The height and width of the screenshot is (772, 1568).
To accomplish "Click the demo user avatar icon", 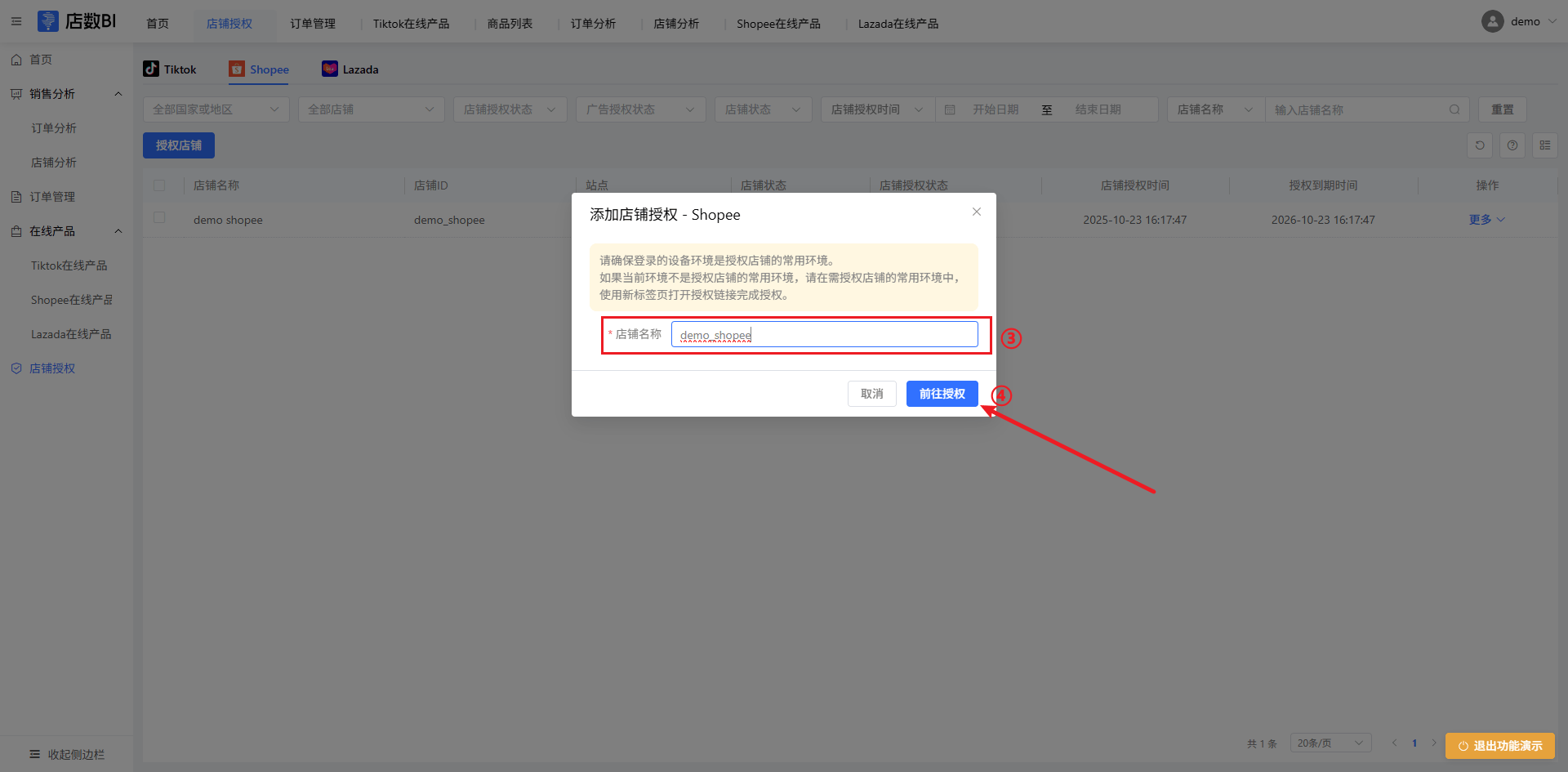I will [x=1492, y=22].
